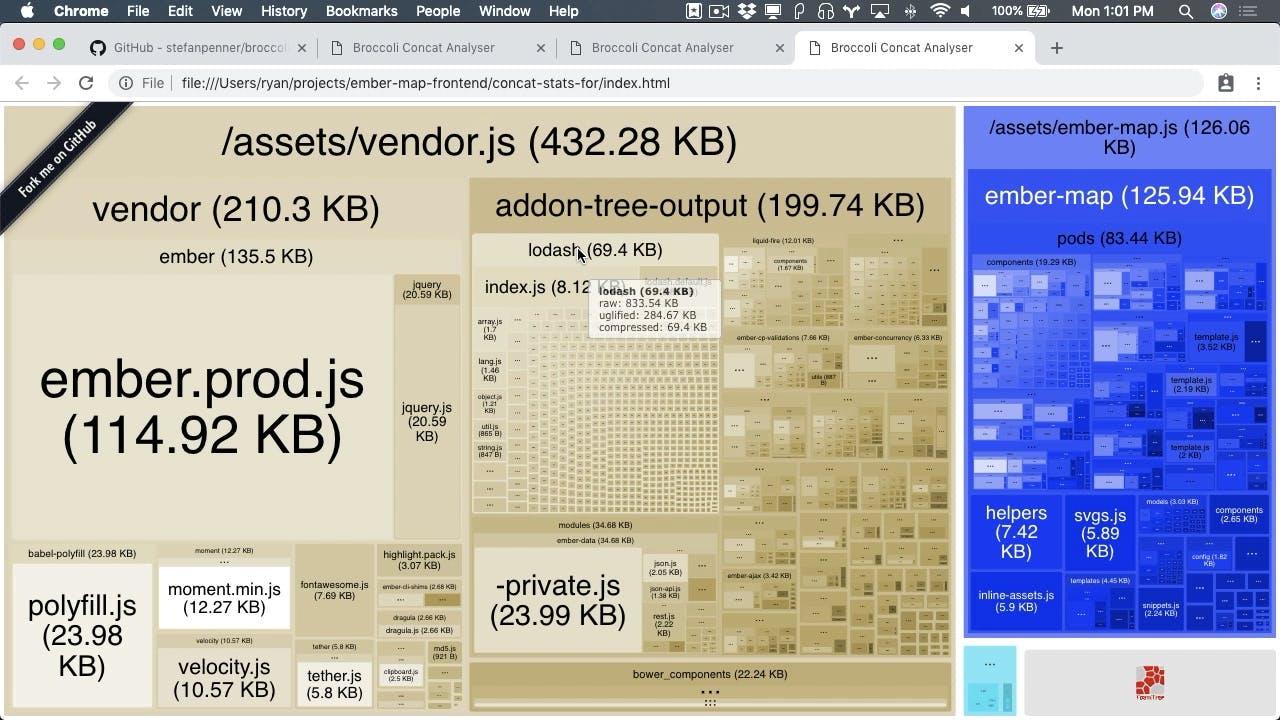
Task: Open the Window menu
Action: pos(505,11)
